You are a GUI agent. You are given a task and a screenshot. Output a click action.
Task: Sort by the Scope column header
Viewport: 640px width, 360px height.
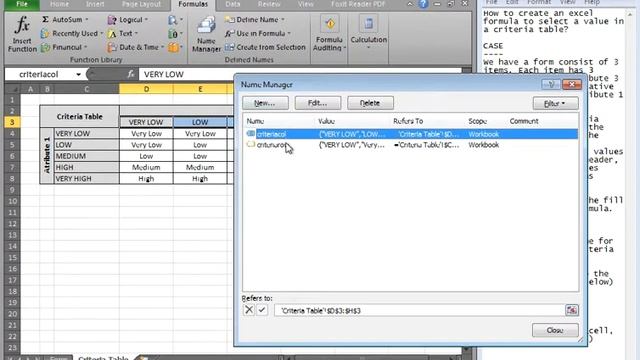[x=478, y=121]
